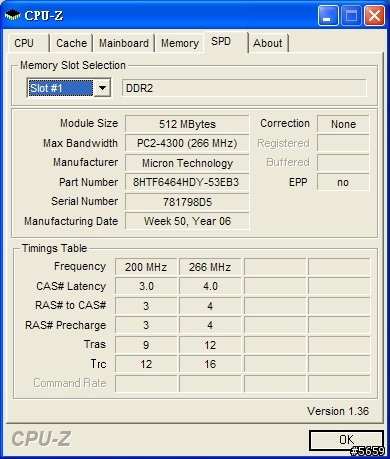Click the Tras value 9

[146, 345]
